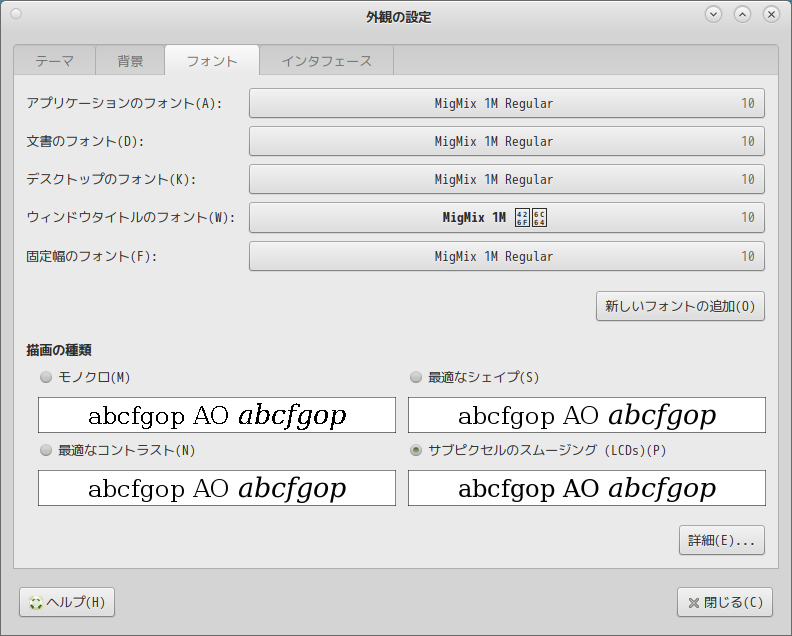
Task: Open help with ヘルプ(H) button
Action: [x=67, y=602]
